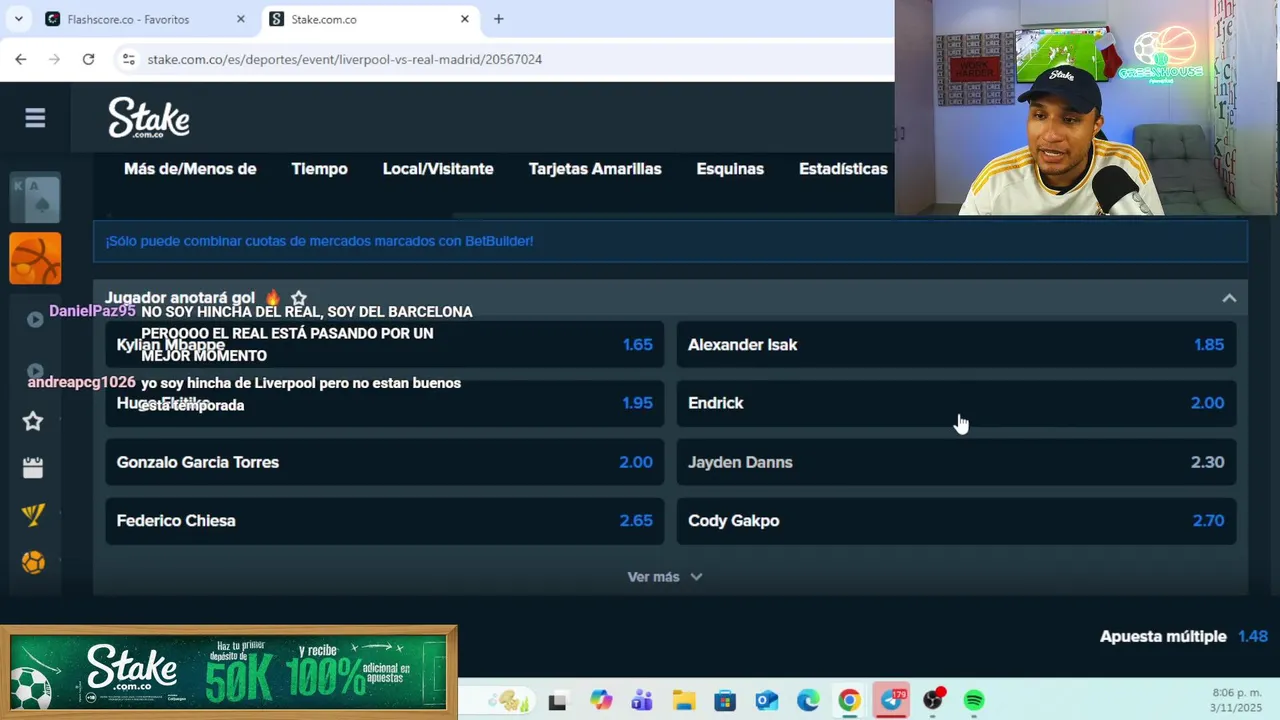Open the taskbar clock and date

(x=1236, y=700)
